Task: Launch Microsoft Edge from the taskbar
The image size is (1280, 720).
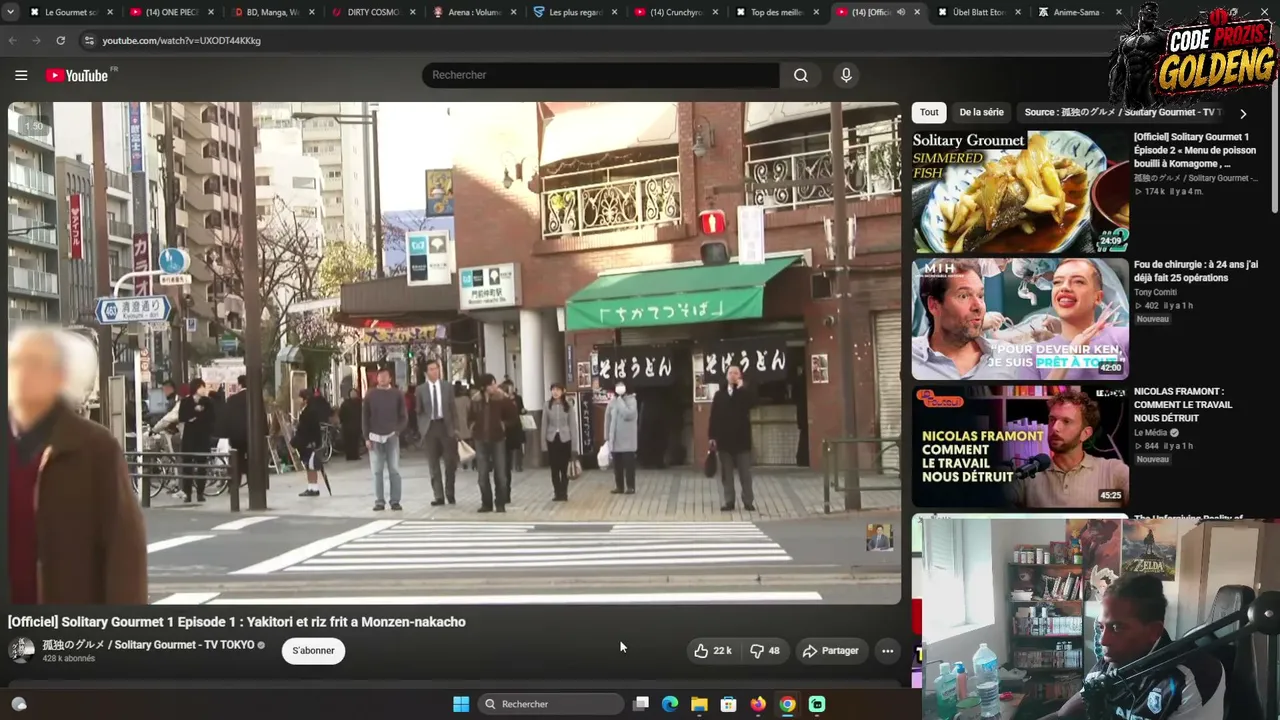Action: tap(671, 704)
